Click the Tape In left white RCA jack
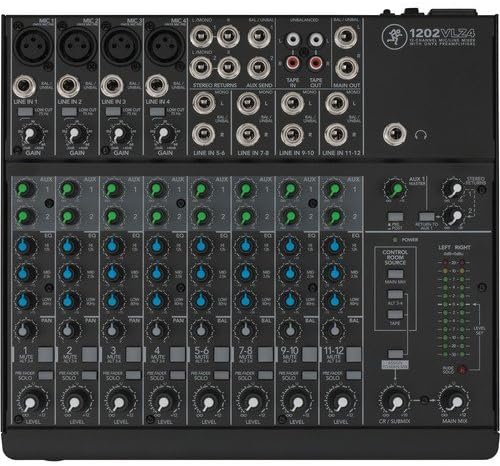The image size is (500, 466). (x=292, y=40)
